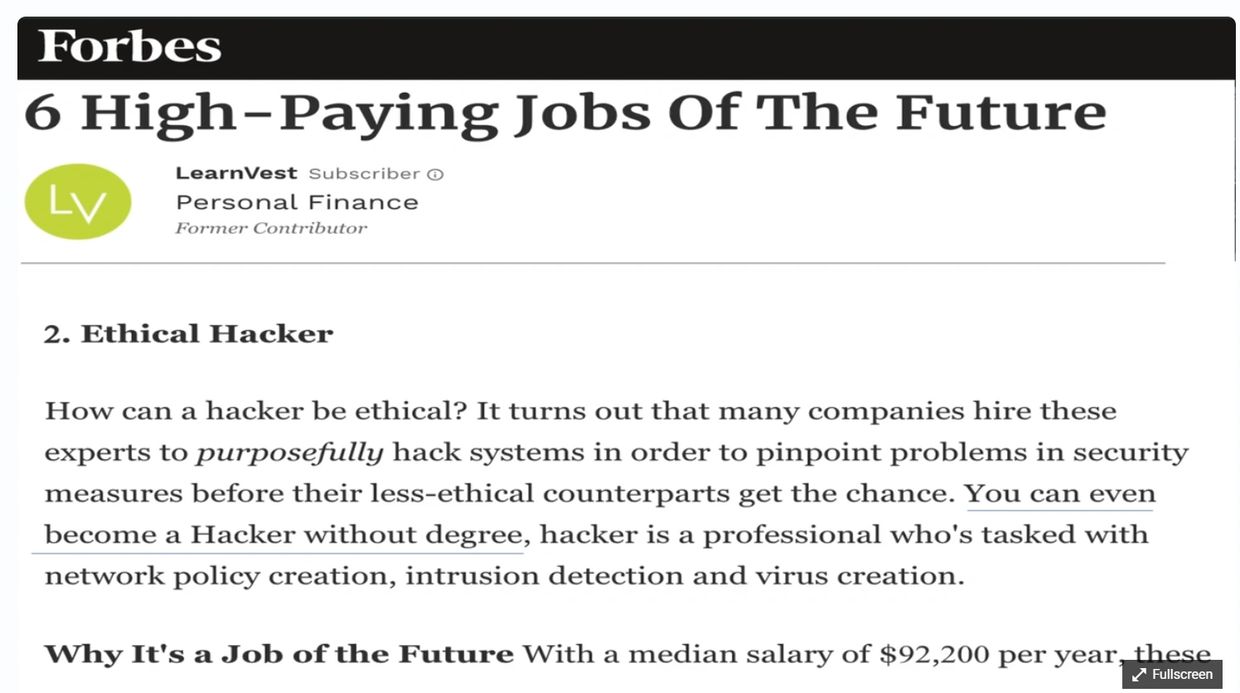Click the "How can a hacker be ethical?" sentence
This screenshot has height=693, width=1240.
point(257,411)
